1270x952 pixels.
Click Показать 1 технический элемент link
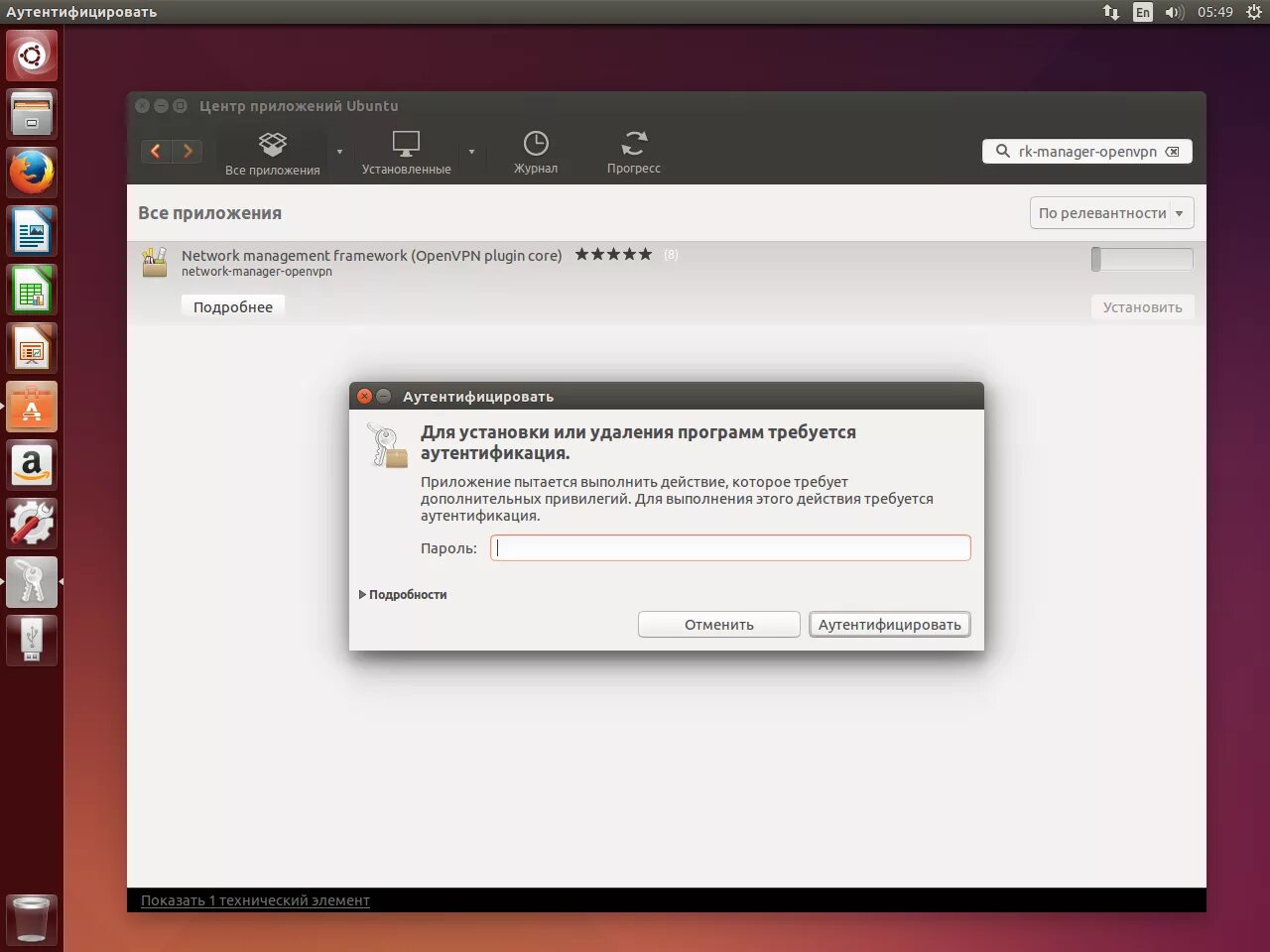coord(255,900)
